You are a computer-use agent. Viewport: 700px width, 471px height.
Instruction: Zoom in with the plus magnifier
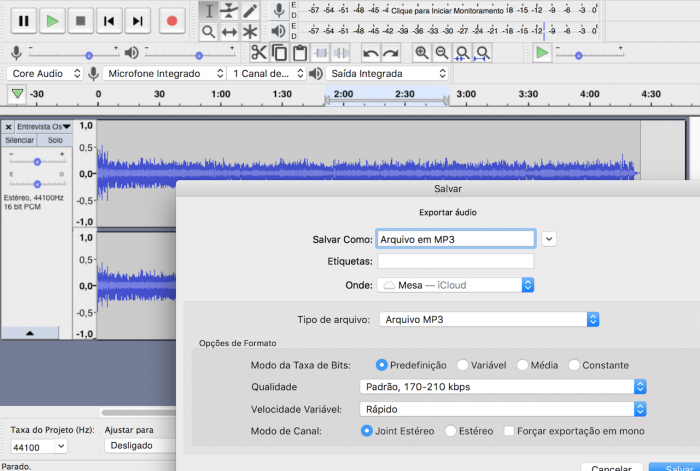coord(422,53)
